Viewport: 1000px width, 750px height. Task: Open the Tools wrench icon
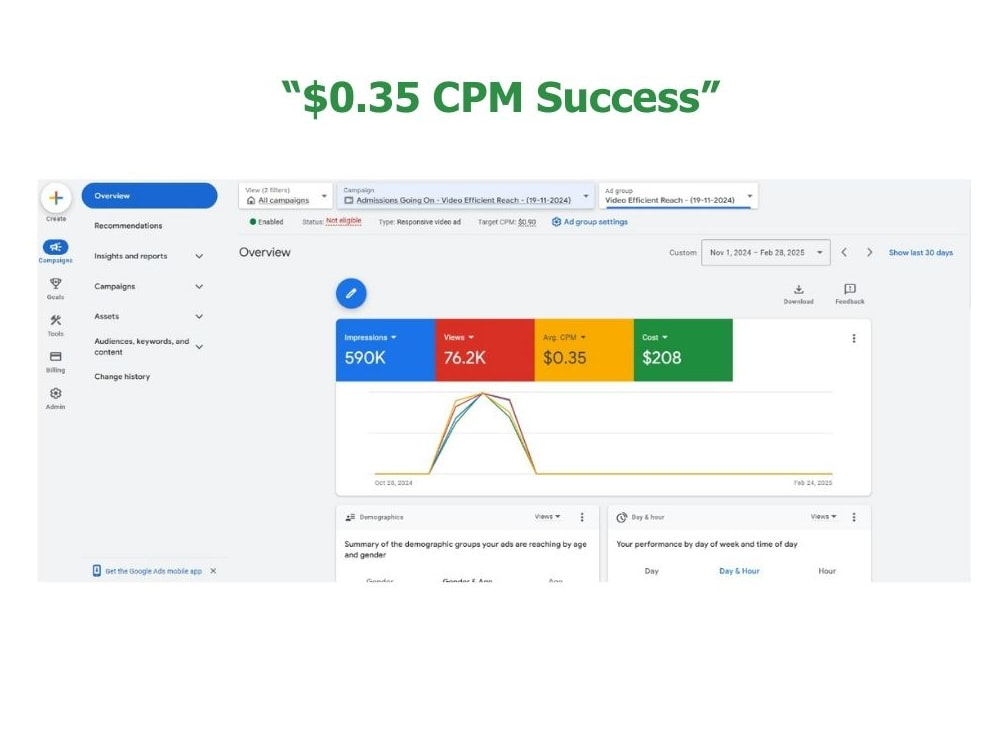[55, 320]
